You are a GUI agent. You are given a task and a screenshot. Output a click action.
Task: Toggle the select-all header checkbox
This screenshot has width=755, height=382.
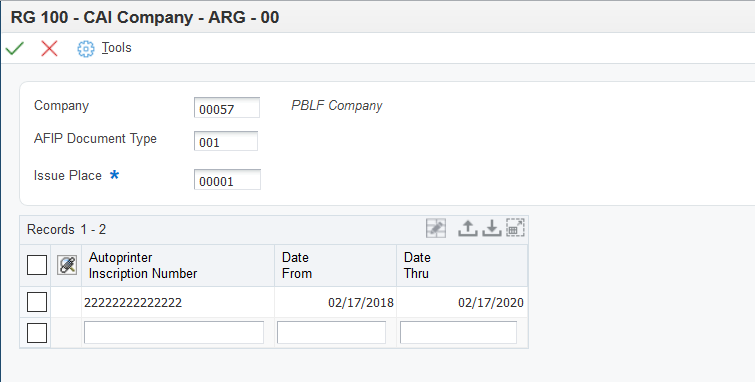tap(37, 265)
